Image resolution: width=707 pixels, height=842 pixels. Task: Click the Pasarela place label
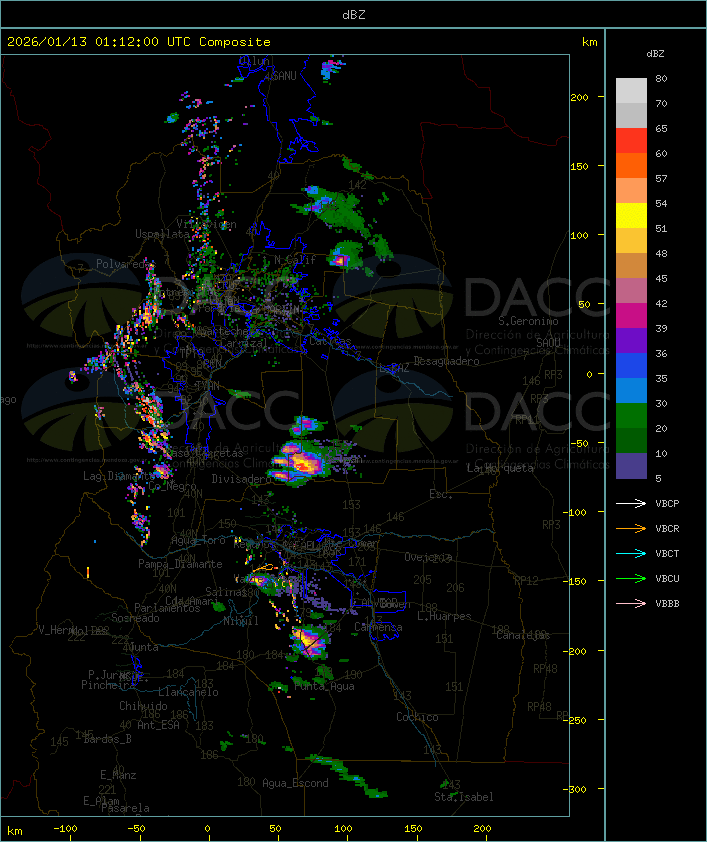click(125, 808)
